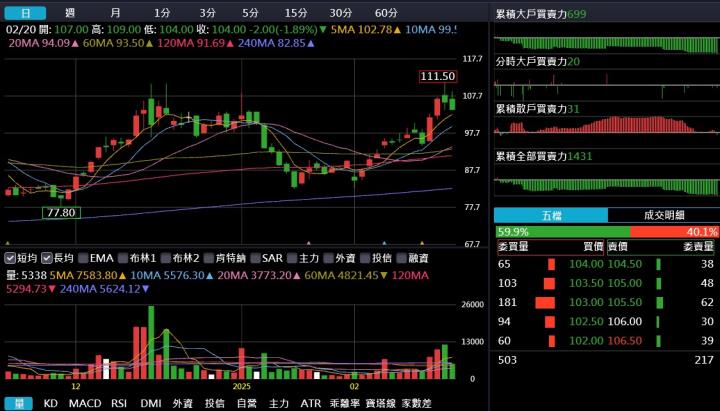Enable the 布林1 Bollinger checkbox
Image resolution: width=720 pixels, height=411 pixels.
click(x=123, y=258)
